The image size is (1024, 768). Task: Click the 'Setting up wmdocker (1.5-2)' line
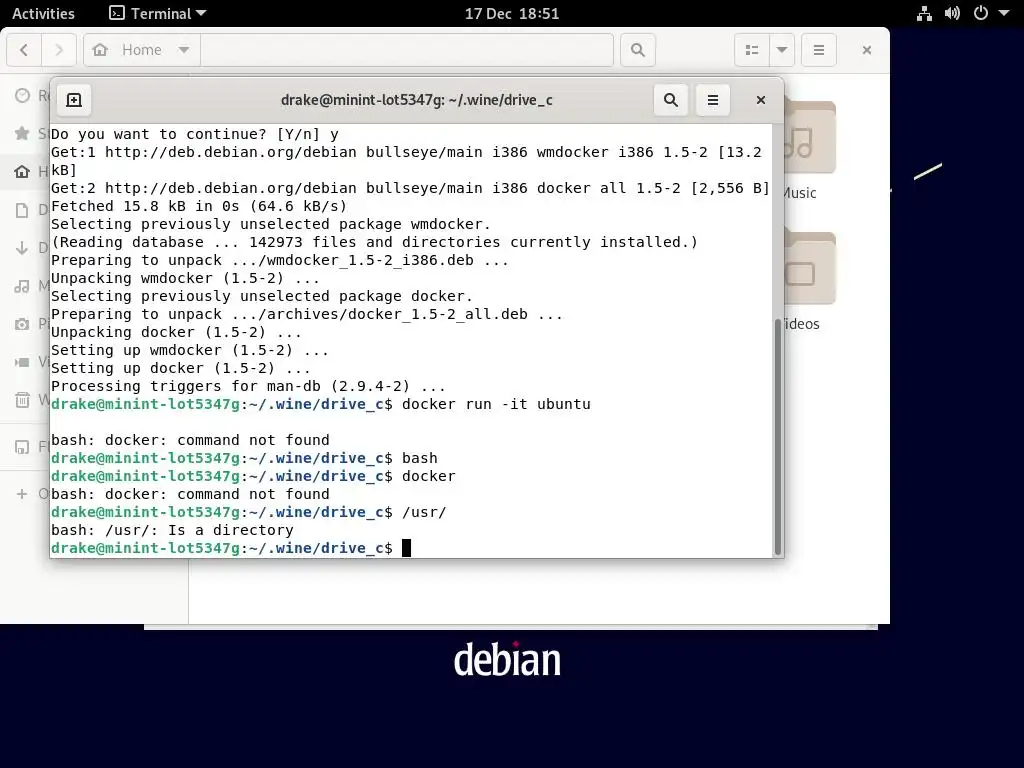click(x=190, y=350)
